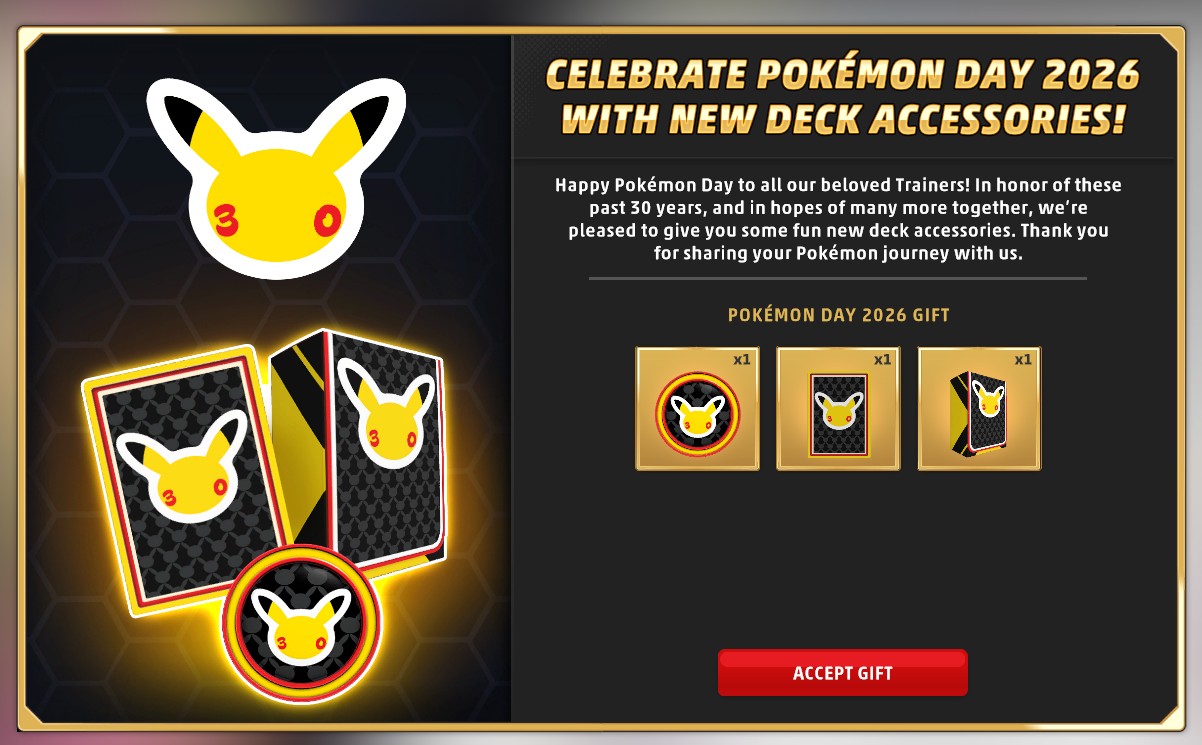Select the deck box gift tile
Screen dimensions: 1202x745
tap(979, 408)
